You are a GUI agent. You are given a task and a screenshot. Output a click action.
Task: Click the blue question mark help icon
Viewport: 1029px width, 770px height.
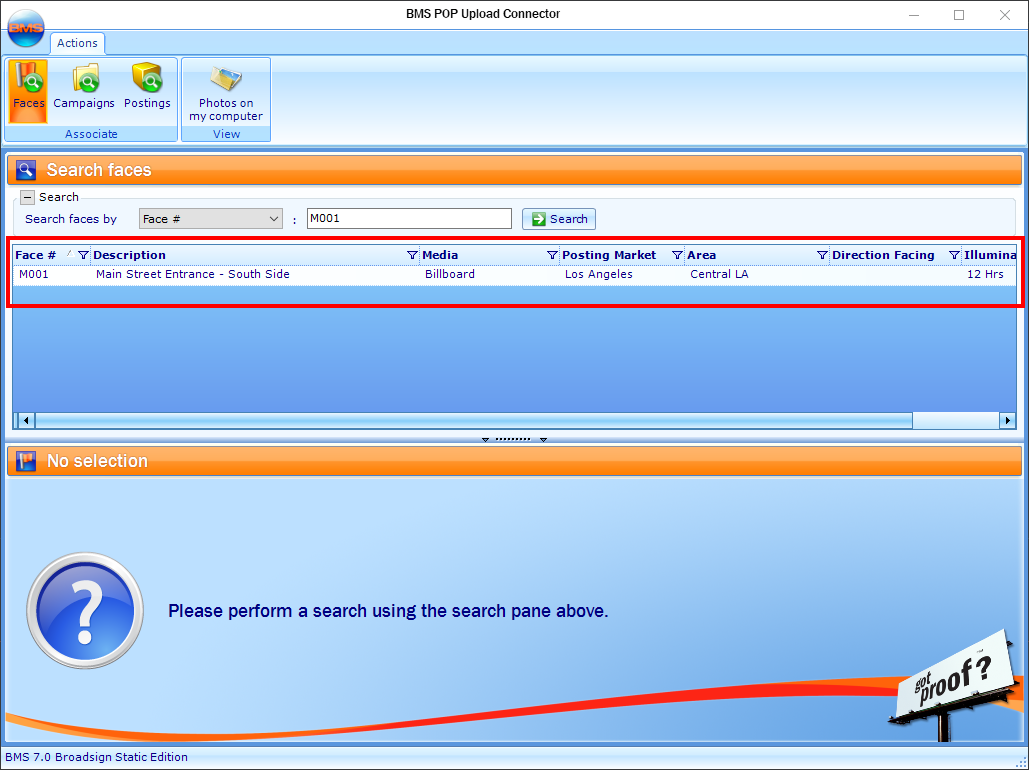tap(85, 610)
